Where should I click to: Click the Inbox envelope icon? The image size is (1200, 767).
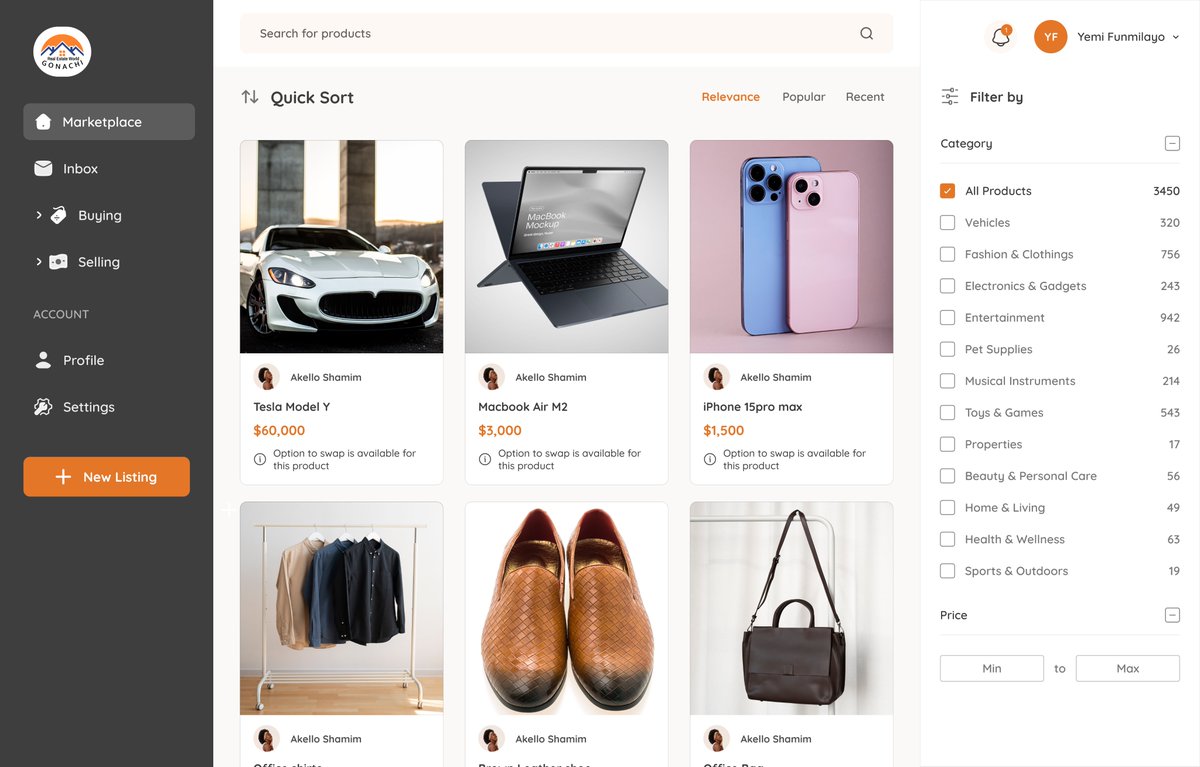pyautogui.click(x=43, y=169)
